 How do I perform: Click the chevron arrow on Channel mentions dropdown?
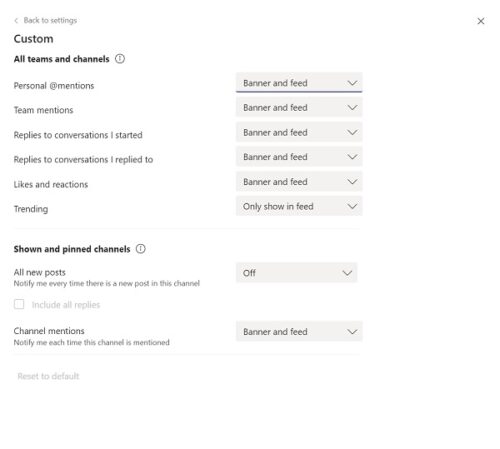coord(352,331)
